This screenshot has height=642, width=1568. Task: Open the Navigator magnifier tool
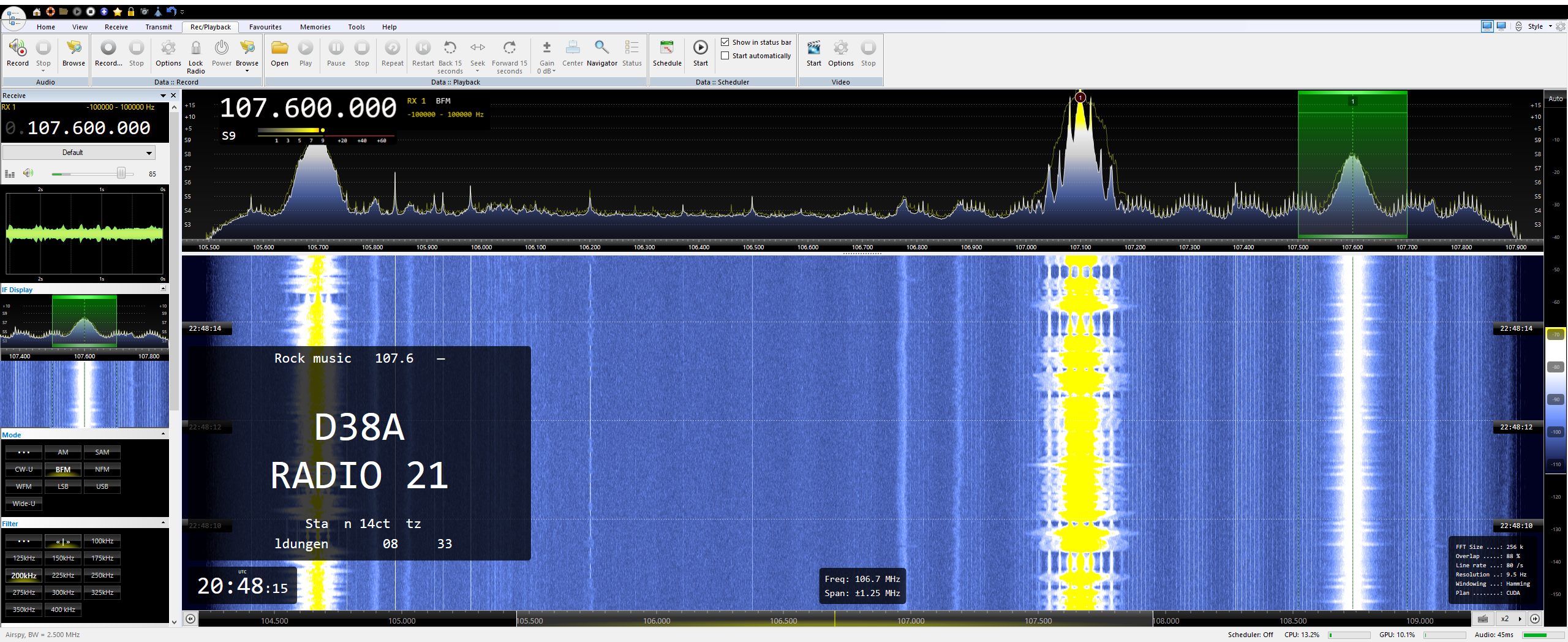tap(601, 48)
